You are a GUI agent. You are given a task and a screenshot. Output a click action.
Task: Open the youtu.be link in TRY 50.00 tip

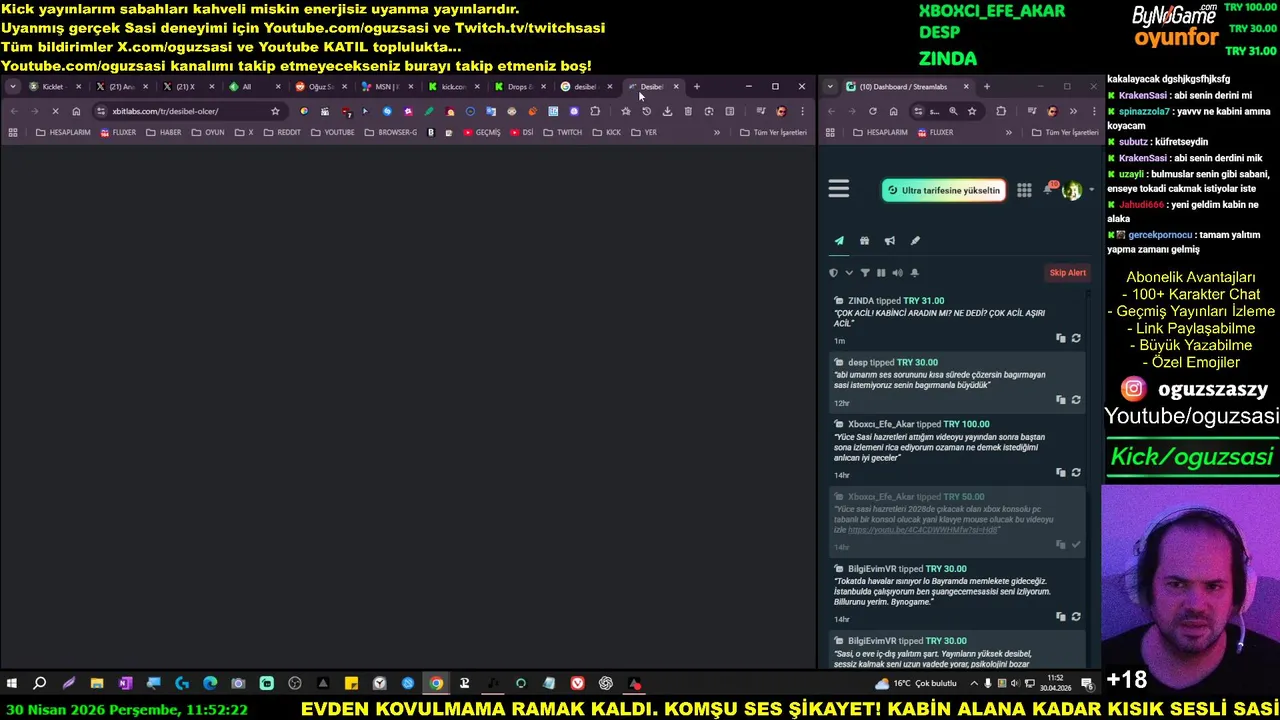923,529
